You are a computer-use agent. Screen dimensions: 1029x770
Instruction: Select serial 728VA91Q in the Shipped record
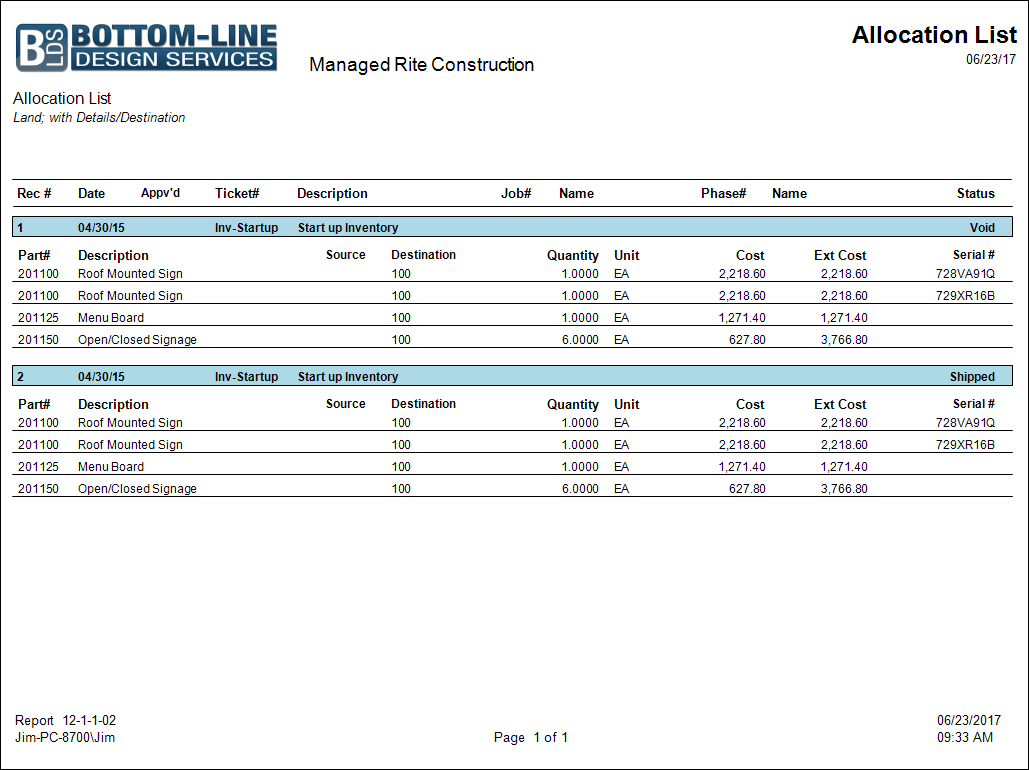pyautogui.click(x=965, y=423)
